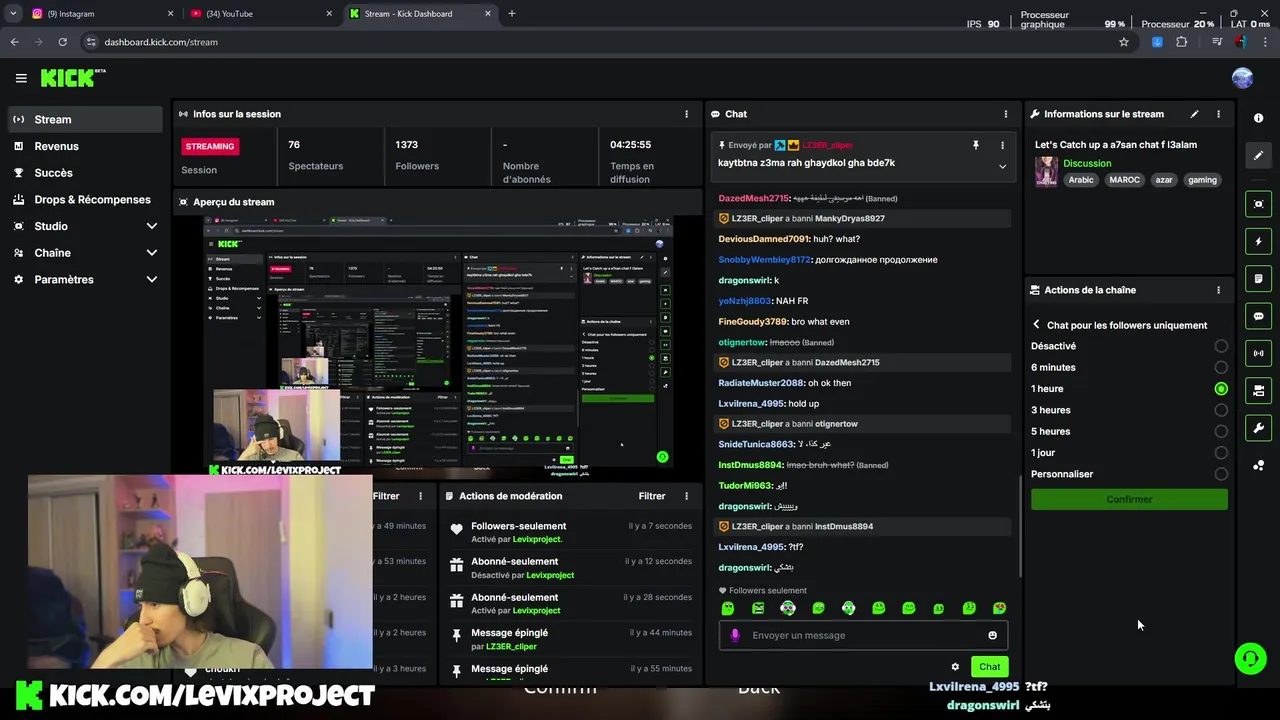Click the channel actions icon in right sidebar

(x=1258, y=390)
